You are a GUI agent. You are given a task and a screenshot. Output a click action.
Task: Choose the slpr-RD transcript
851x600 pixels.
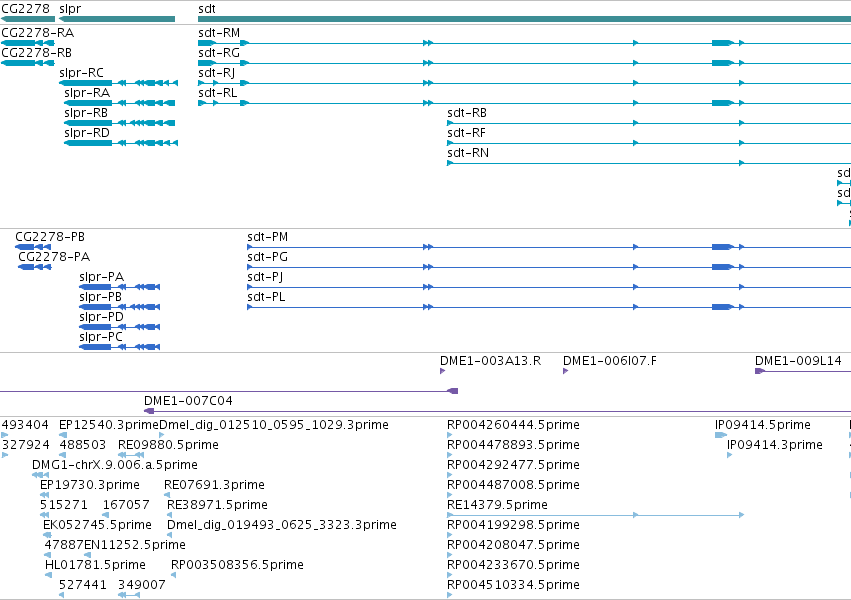[87, 133]
